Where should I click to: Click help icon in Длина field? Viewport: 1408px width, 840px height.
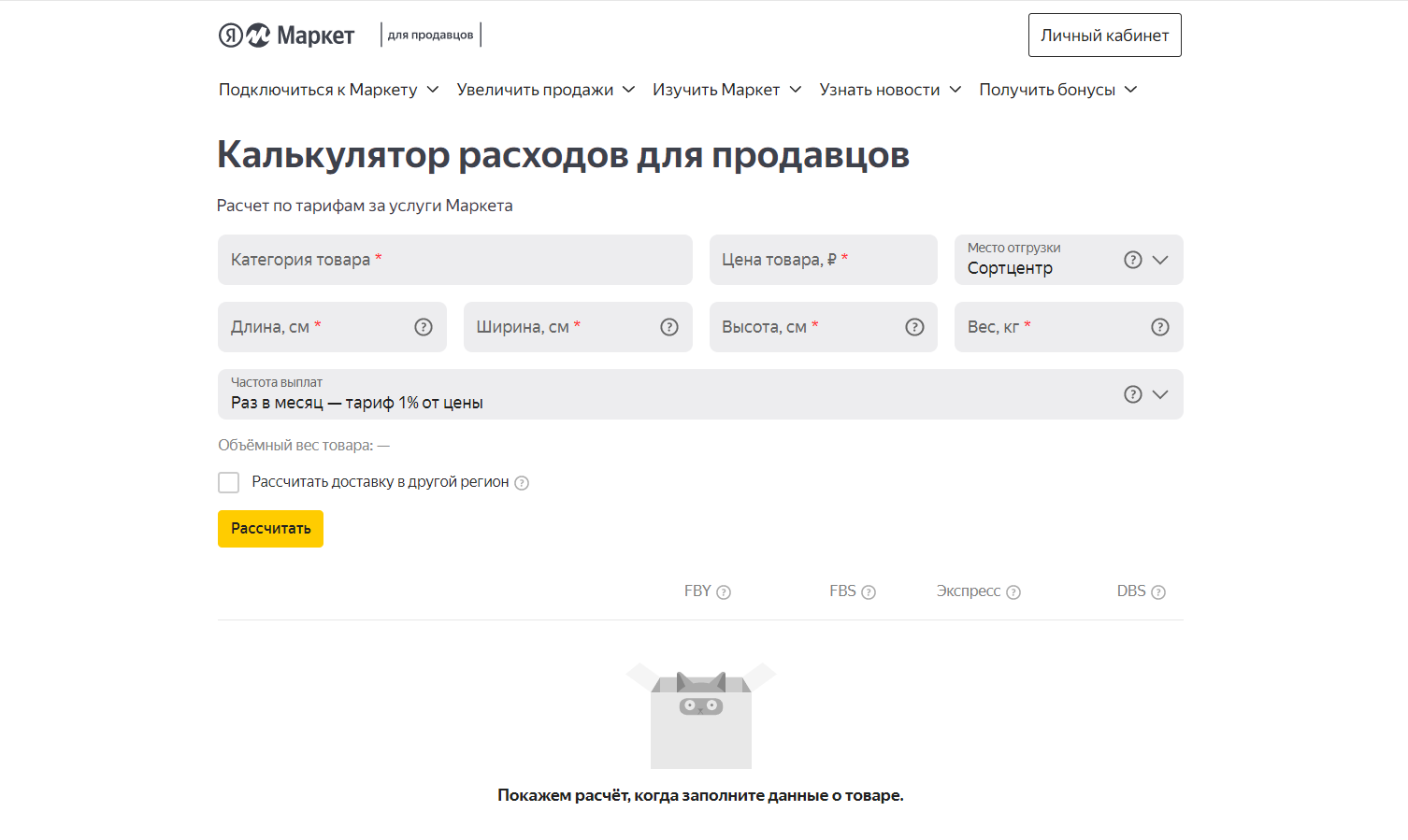pyautogui.click(x=424, y=327)
